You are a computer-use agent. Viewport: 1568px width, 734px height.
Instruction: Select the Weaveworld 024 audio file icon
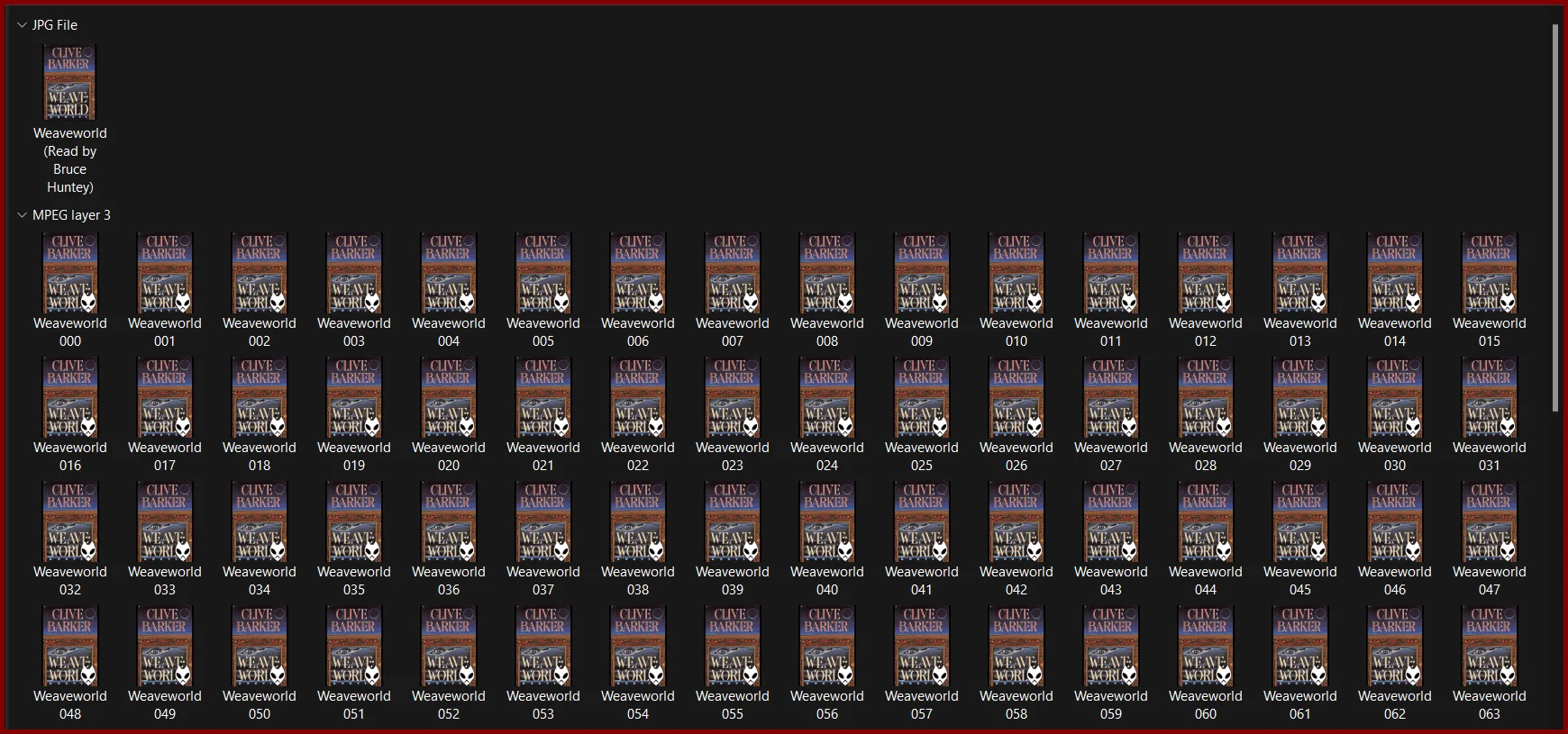[827, 397]
